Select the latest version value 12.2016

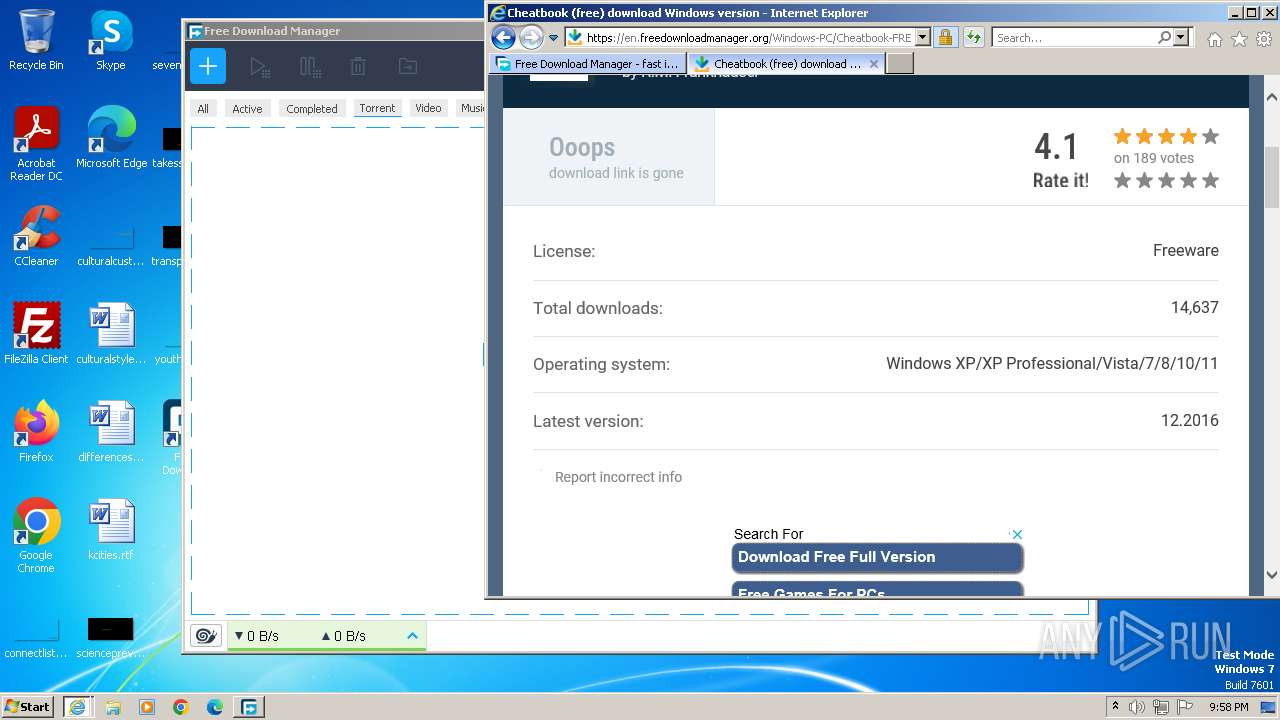[x=1189, y=421]
